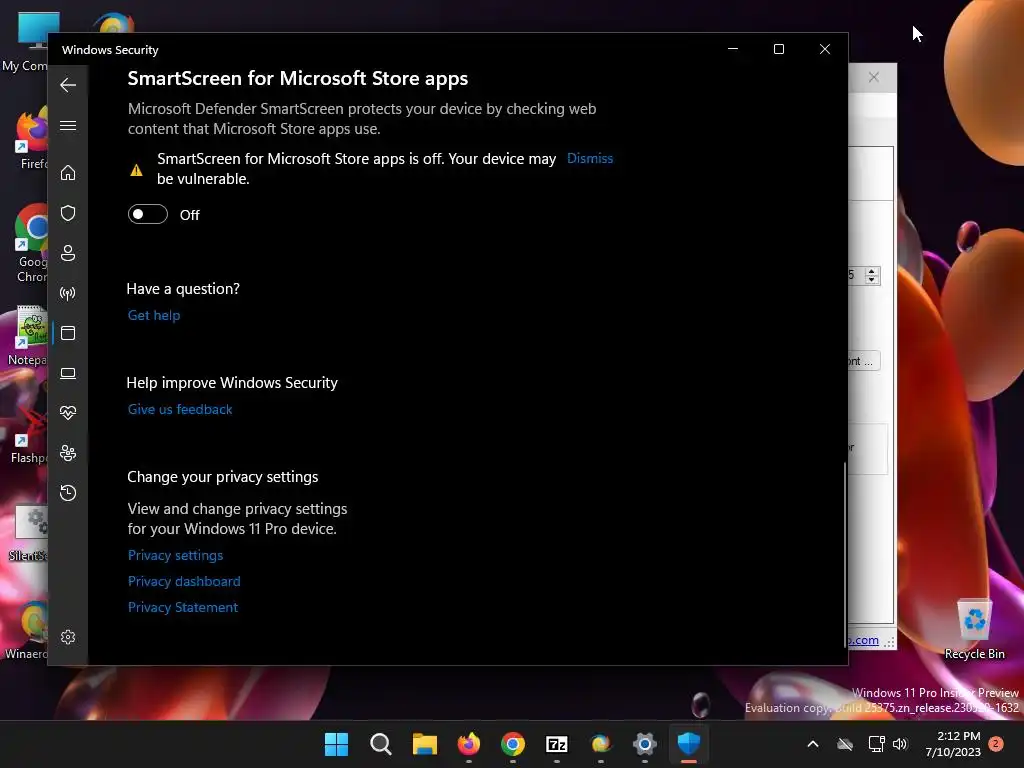Open the network icon in system tray
Image resolution: width=1024 pixels, height=768 pixels.
pos(876,744)
